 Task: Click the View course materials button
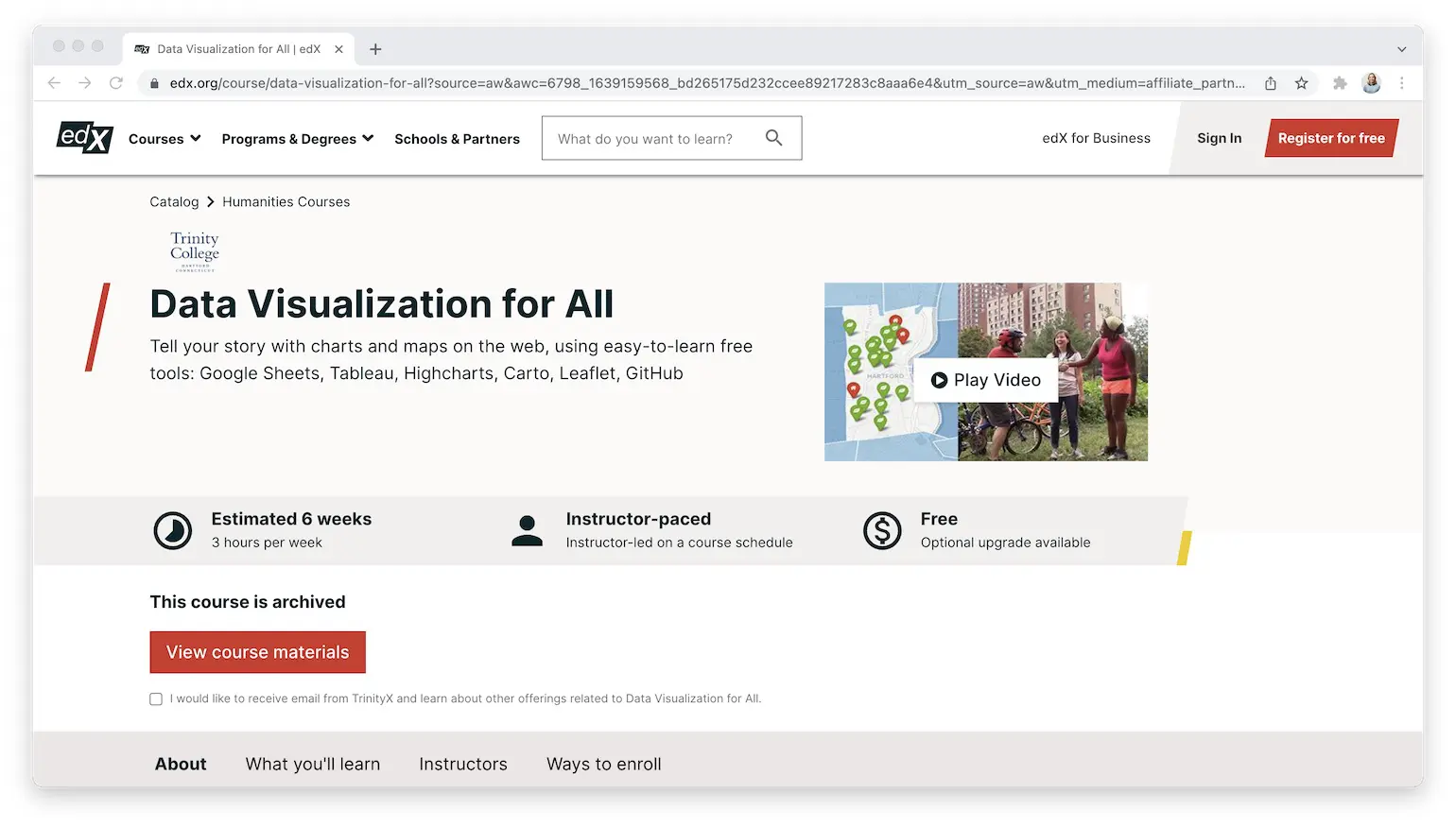(257, 652)
